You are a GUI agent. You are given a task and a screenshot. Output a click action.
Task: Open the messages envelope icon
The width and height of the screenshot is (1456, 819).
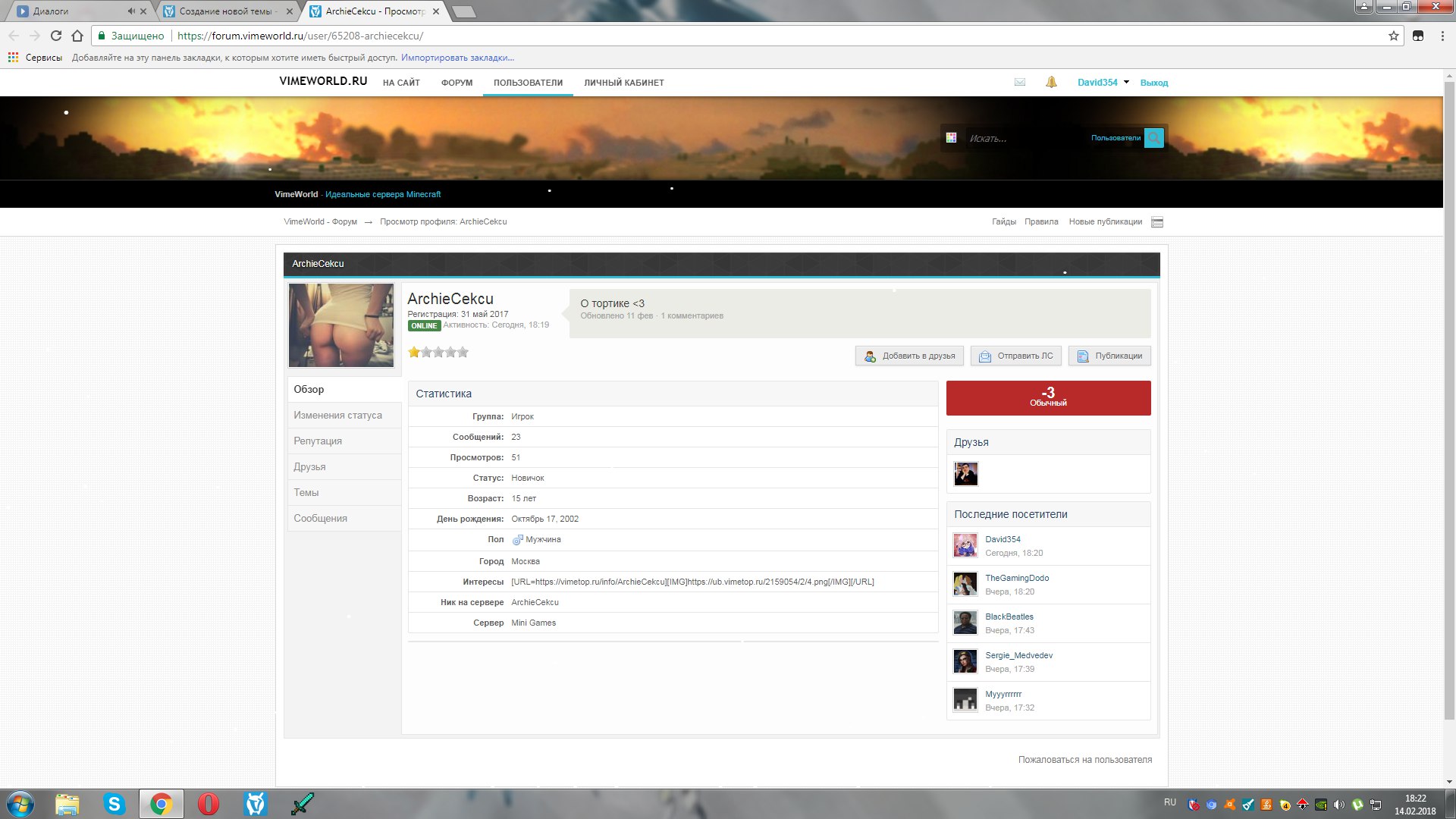coord(1020,82)
